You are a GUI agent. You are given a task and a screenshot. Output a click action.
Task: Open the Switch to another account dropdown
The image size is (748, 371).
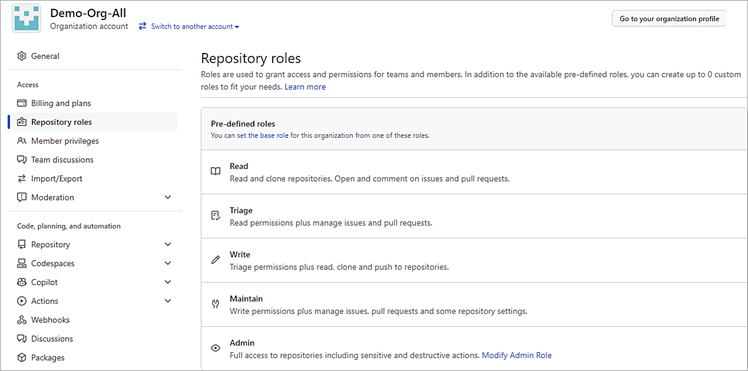coord(195,27)
